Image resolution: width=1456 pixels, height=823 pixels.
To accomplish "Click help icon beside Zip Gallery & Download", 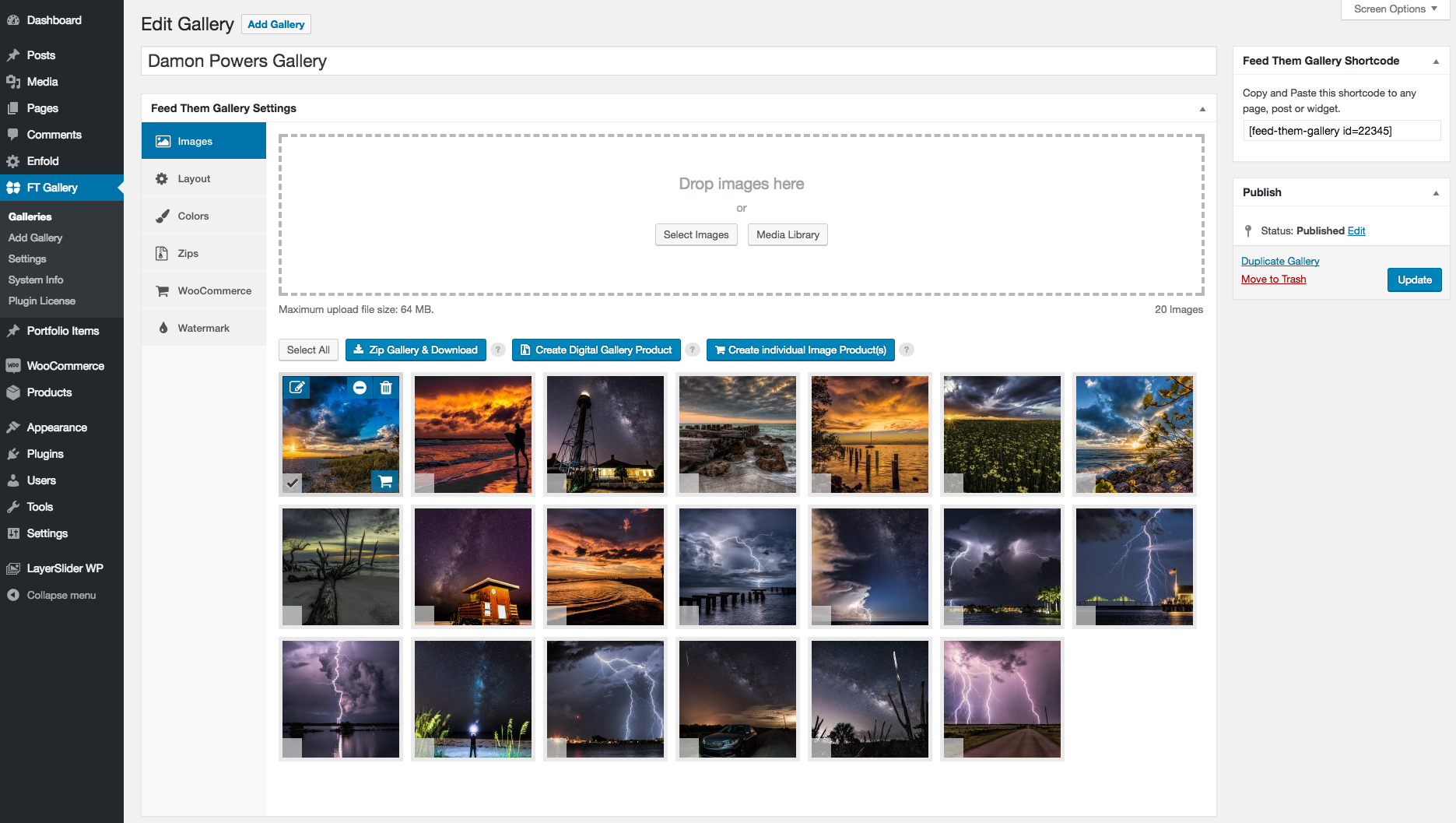I will click(x=498, y=350).
